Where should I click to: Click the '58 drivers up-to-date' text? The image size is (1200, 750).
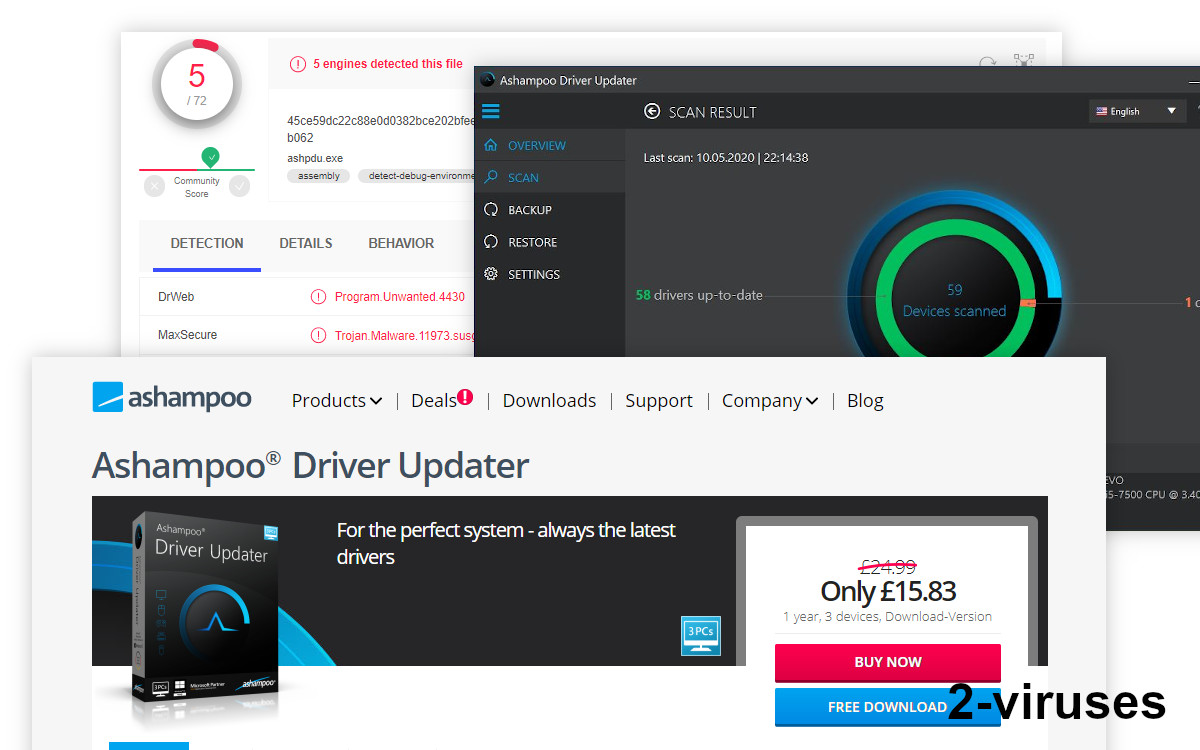pyautogui.click(x=699, y=295)
